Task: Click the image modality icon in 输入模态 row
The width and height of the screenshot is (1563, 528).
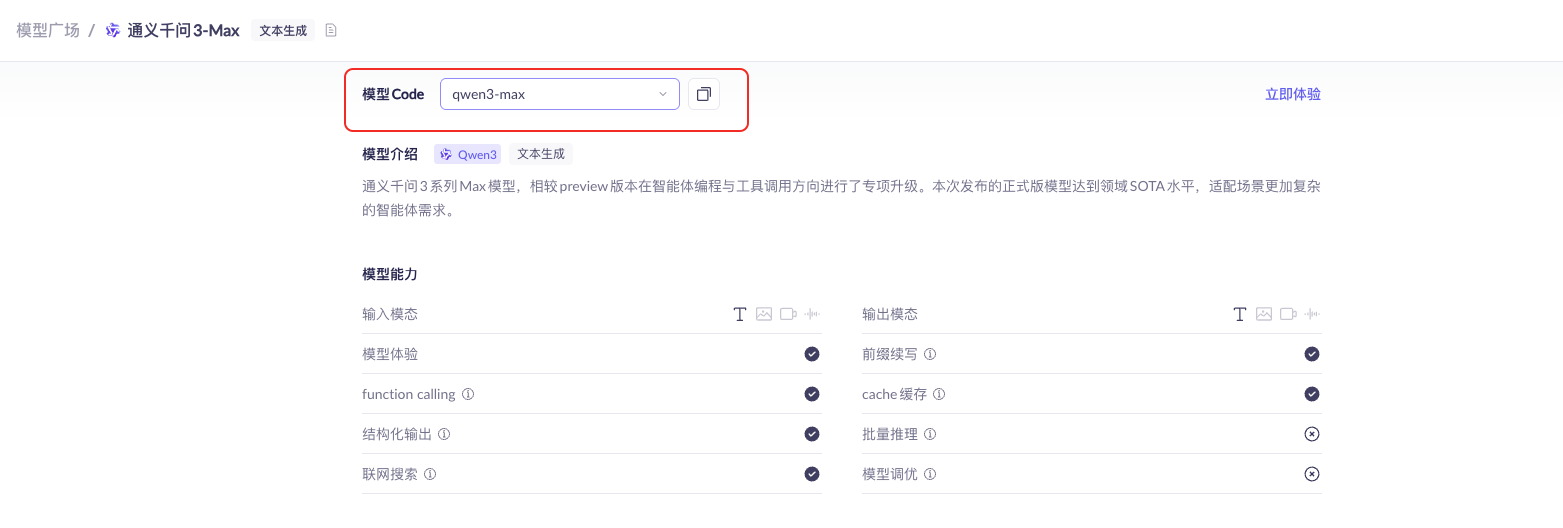Action: coord(764,314)
